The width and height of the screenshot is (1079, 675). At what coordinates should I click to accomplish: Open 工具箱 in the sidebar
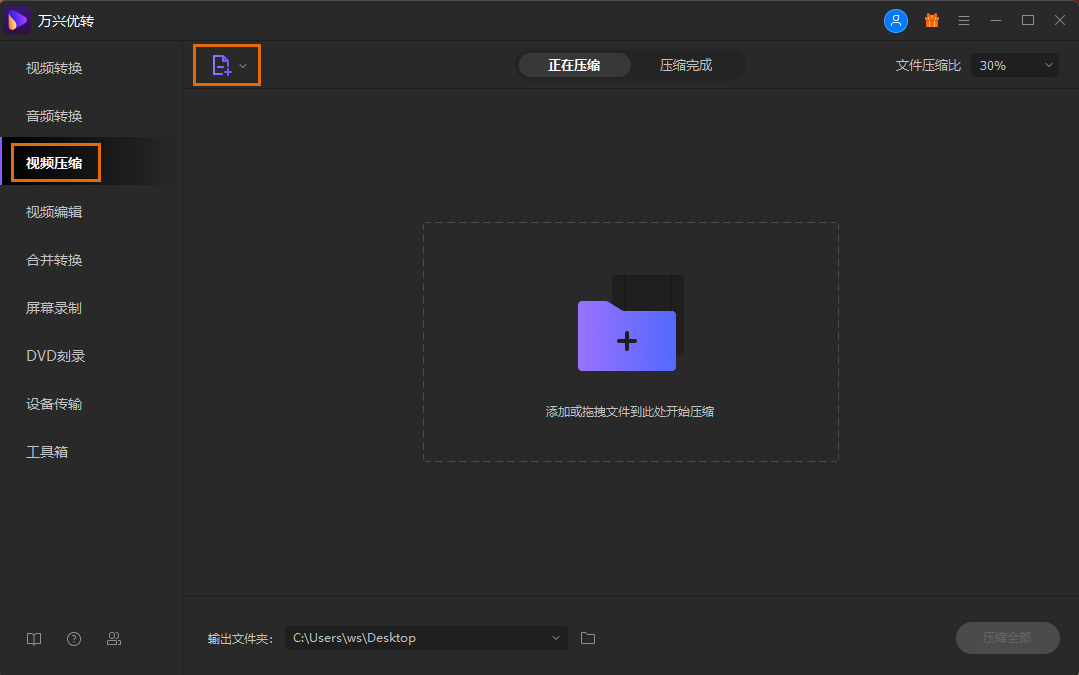click(x=47, y=452)
